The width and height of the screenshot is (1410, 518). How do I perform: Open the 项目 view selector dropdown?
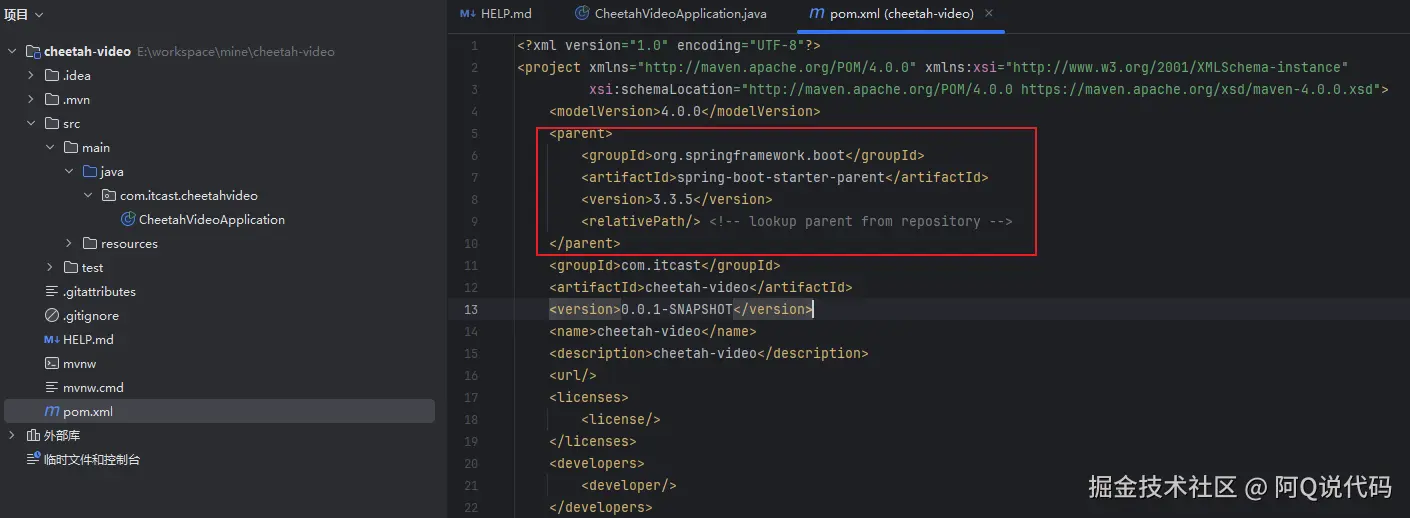24,15
